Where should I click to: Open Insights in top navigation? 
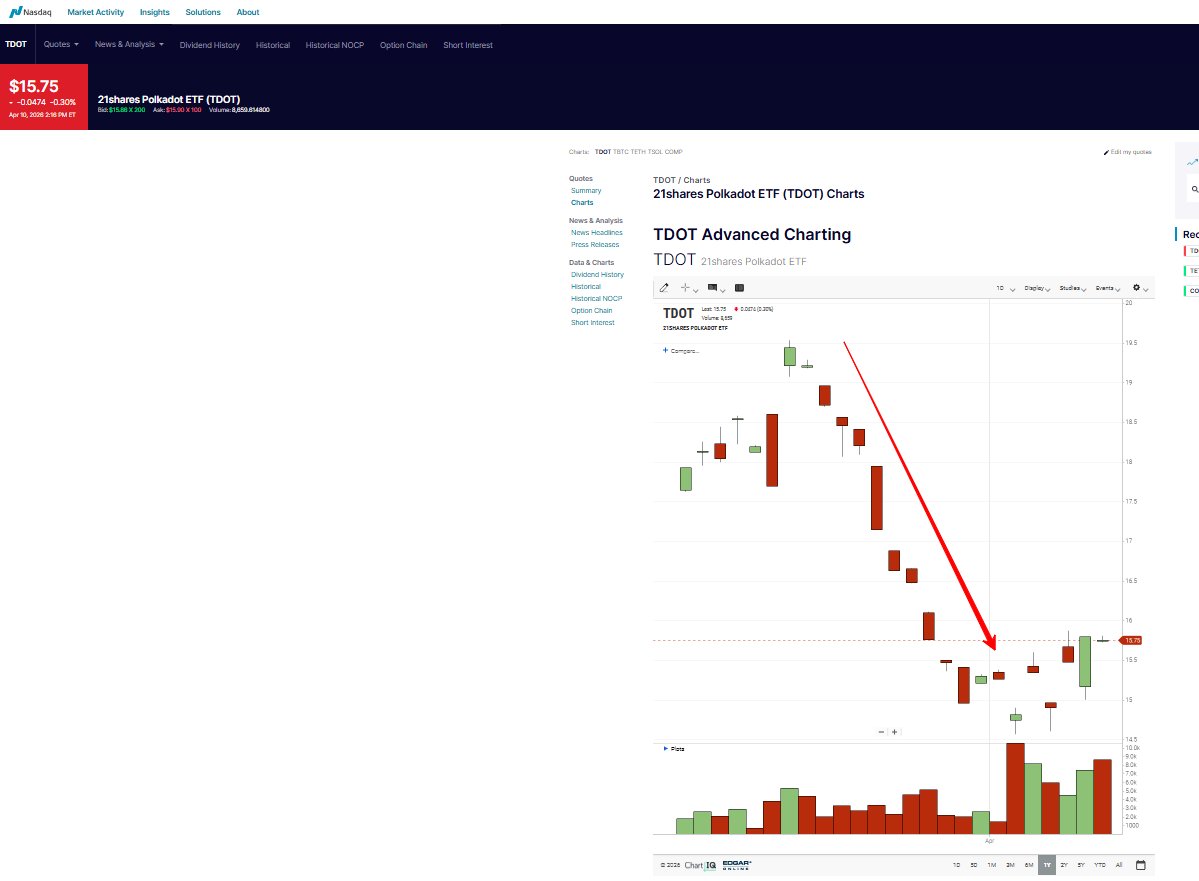[154, 12]
